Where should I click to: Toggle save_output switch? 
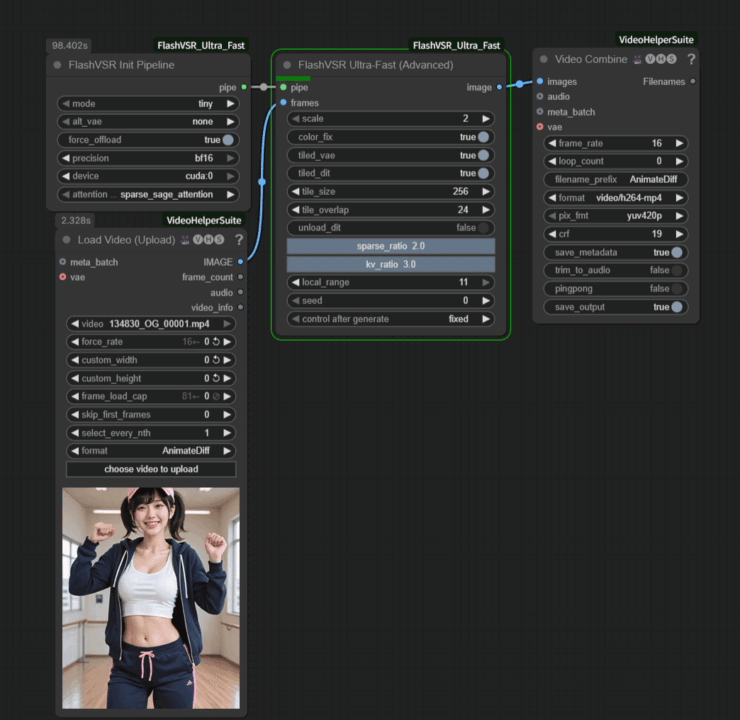click(677, 307)
